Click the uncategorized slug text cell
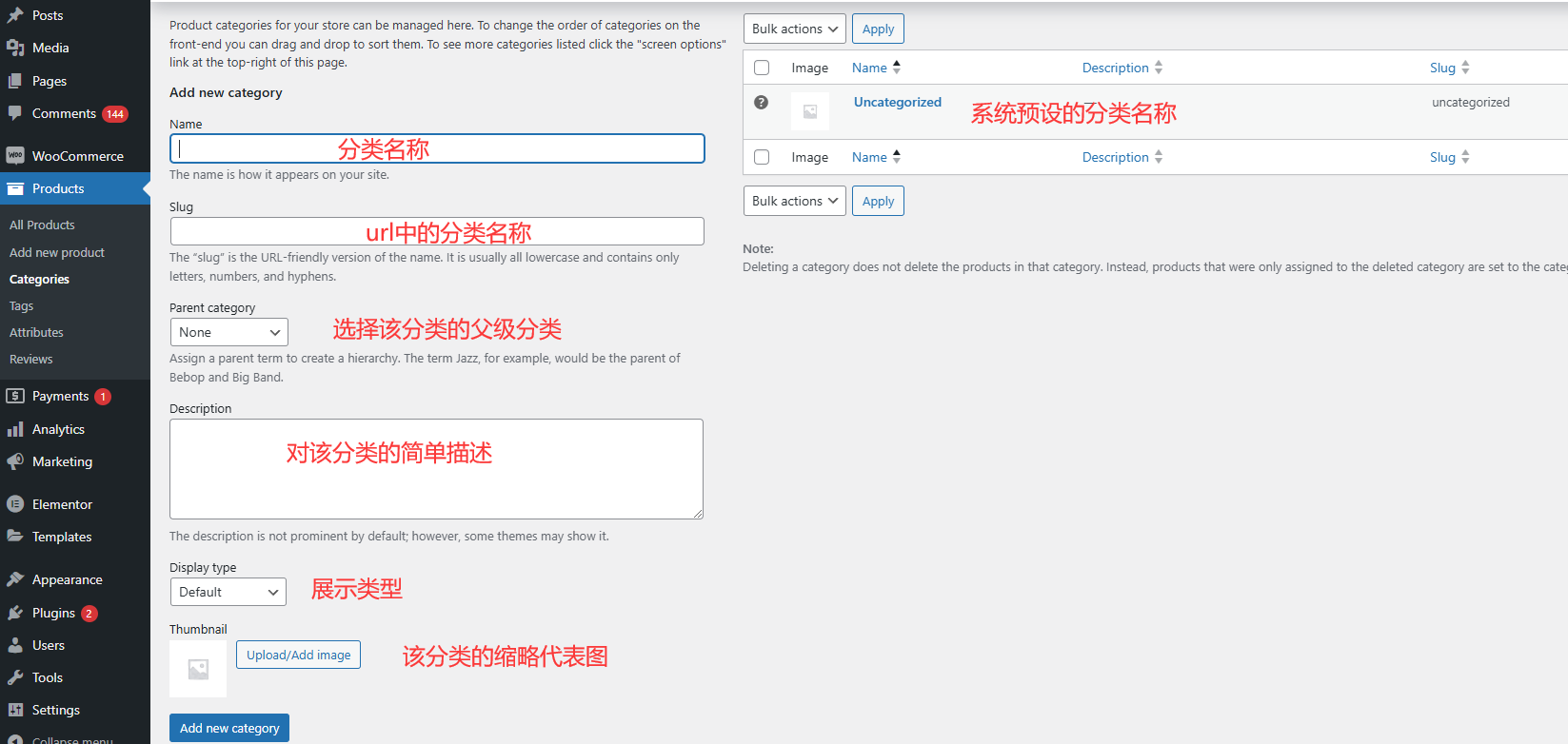 click(1471, 102)
